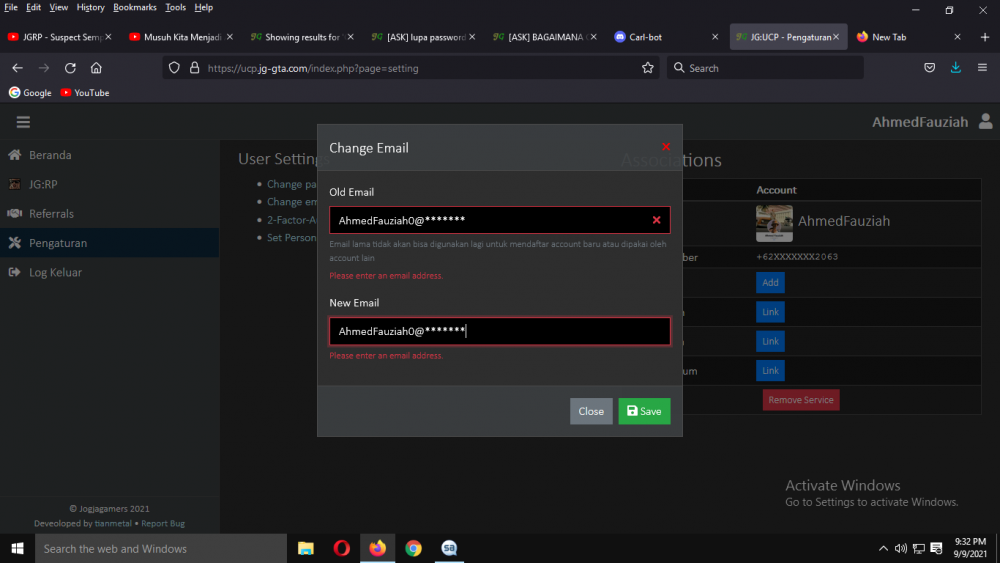This screenshot has height=563, width=1000.
Task: Select Pengaturan in the sidebar
Action: [110, 243]
